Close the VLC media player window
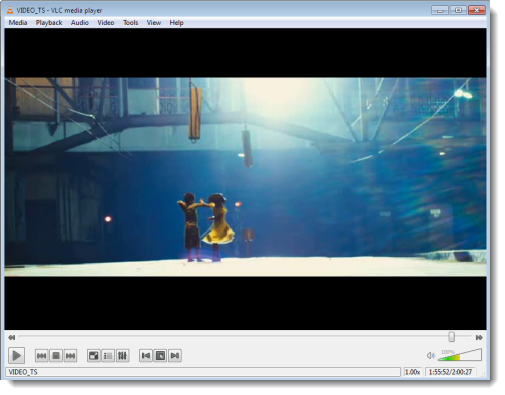This screenshot has height=395, width=505. (477, 10)
